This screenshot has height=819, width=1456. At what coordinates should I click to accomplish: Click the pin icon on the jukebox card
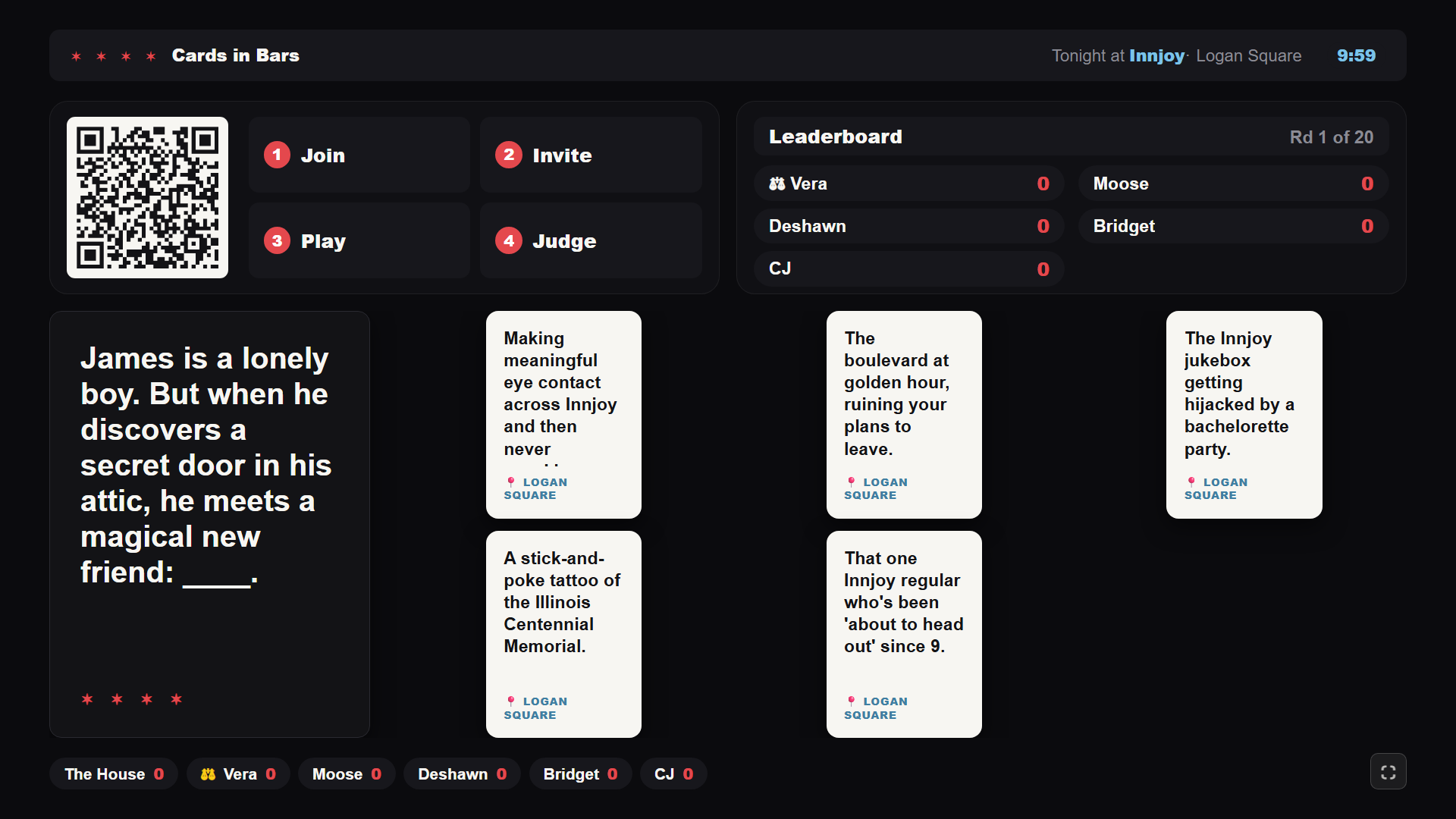1191,482
